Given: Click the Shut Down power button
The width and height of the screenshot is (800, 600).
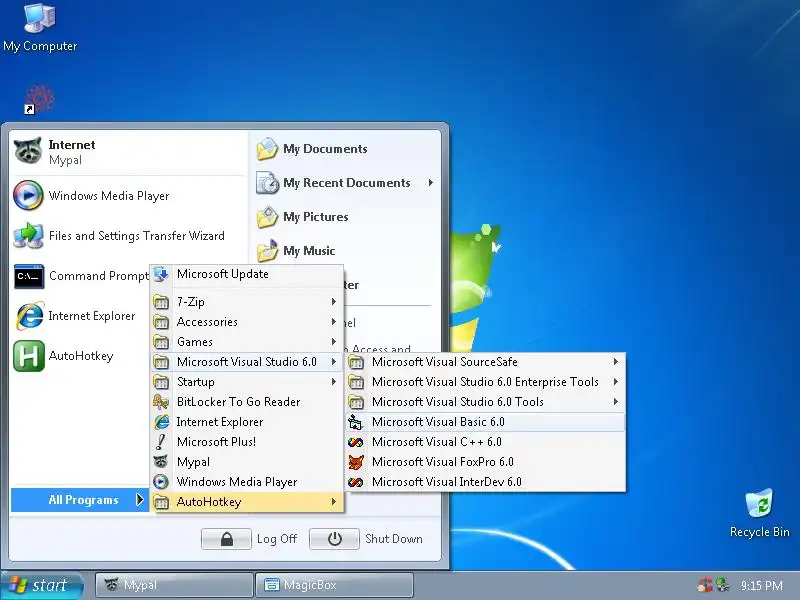Looking at the screenshot, I should coord(334,539).
